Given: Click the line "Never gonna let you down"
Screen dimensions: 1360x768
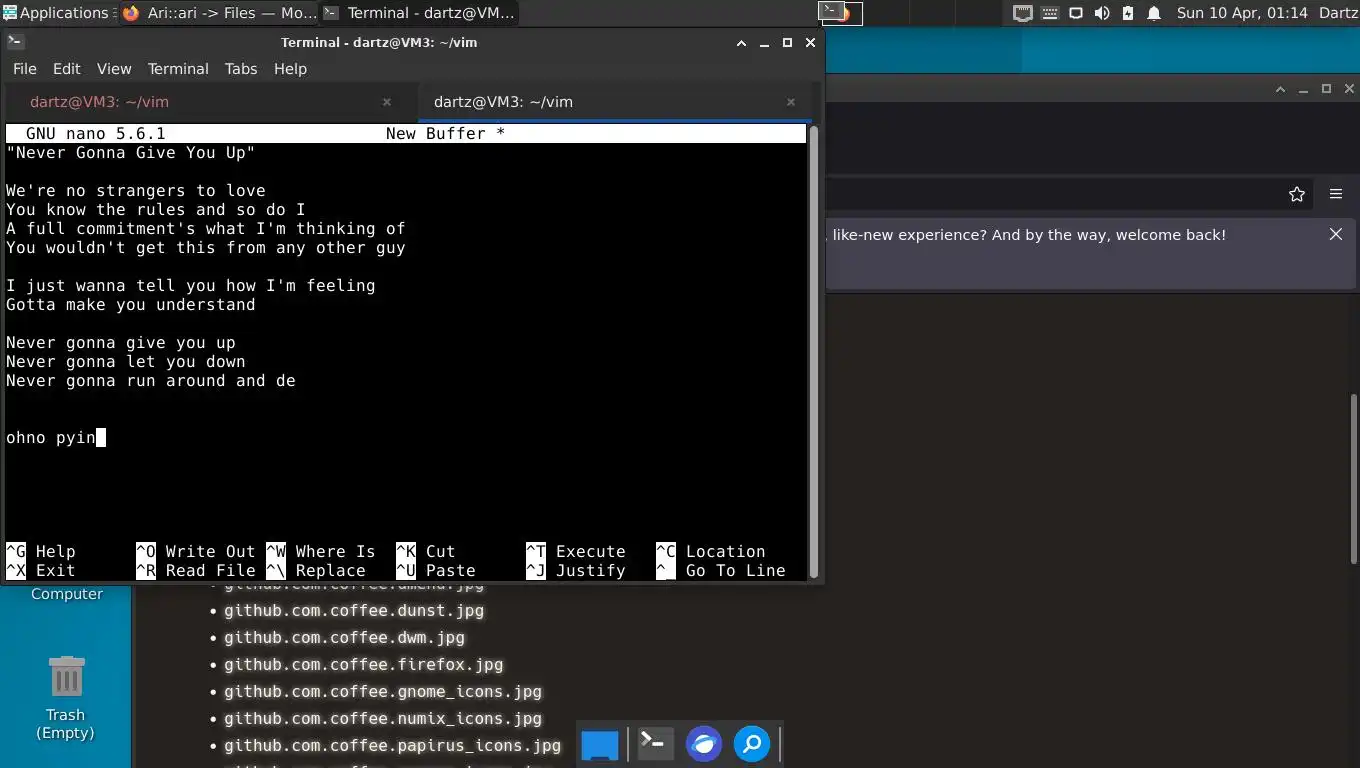Looking at the screenshot, I should coord(126,362).
